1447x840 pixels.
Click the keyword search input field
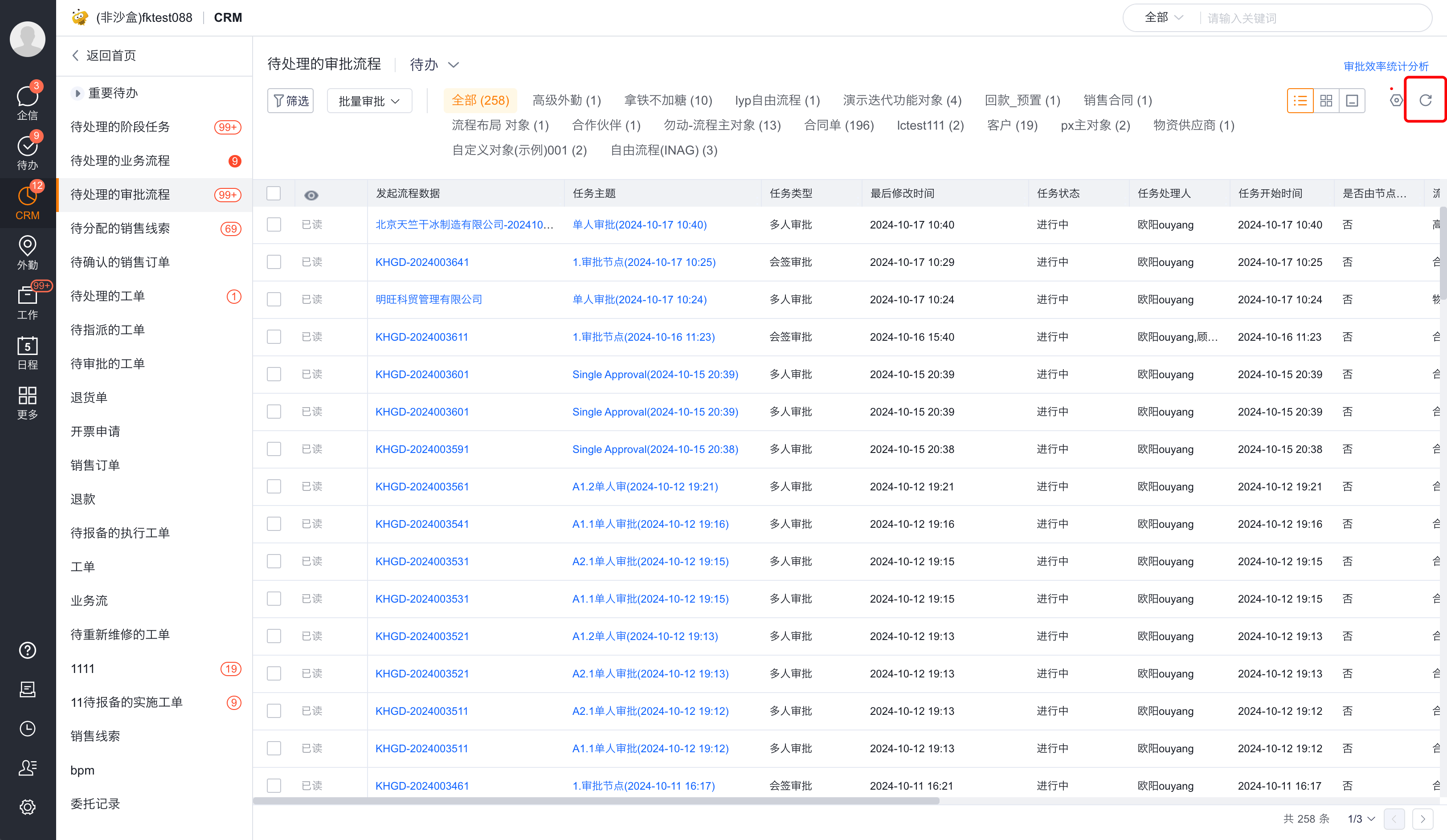coord(1315,18)
